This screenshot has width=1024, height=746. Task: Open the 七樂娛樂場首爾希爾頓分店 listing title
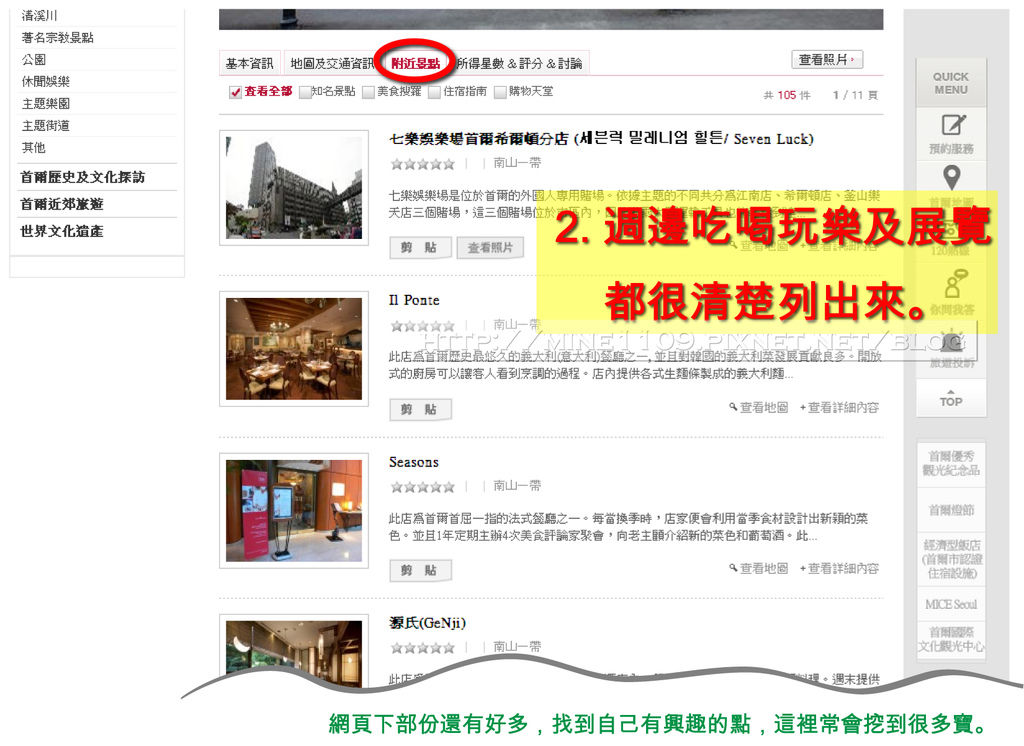coord(601,138)
